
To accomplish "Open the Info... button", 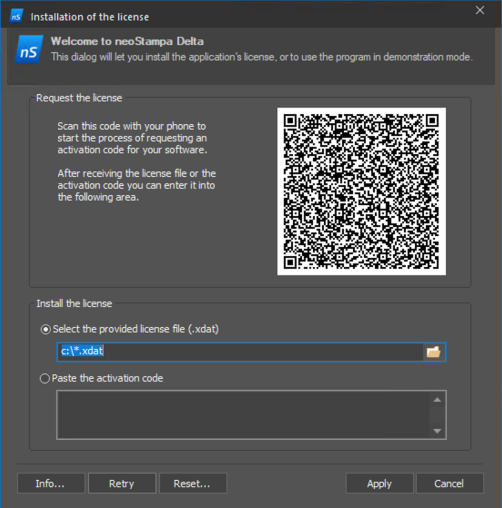I will point(51,483).
